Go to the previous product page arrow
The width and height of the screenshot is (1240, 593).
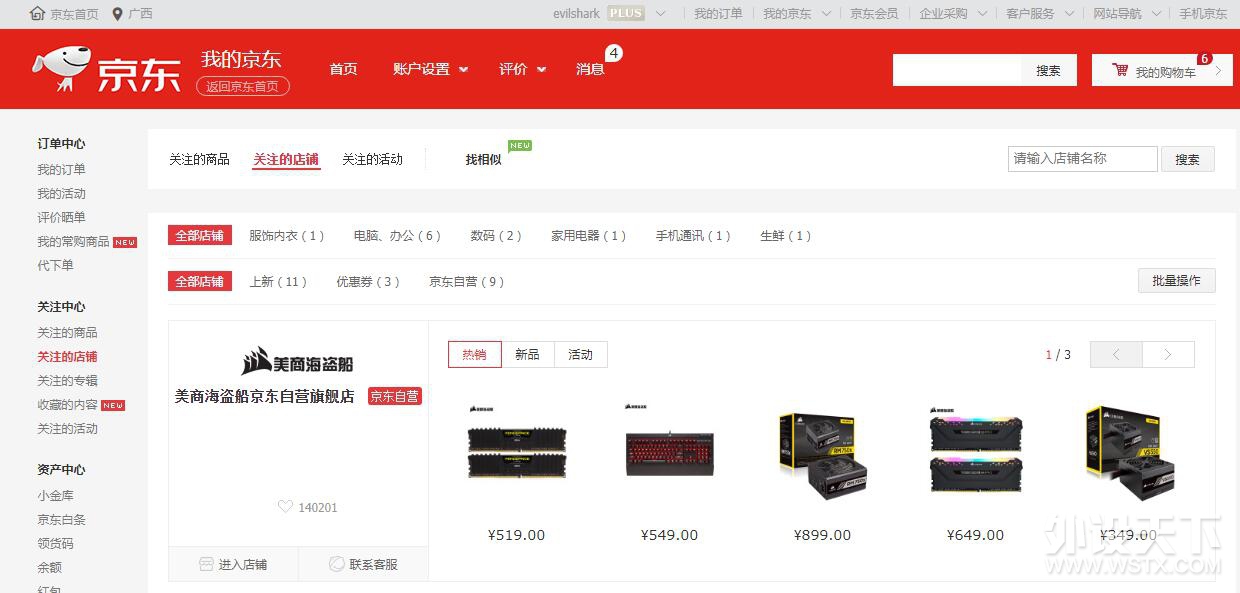point(1116,354)
